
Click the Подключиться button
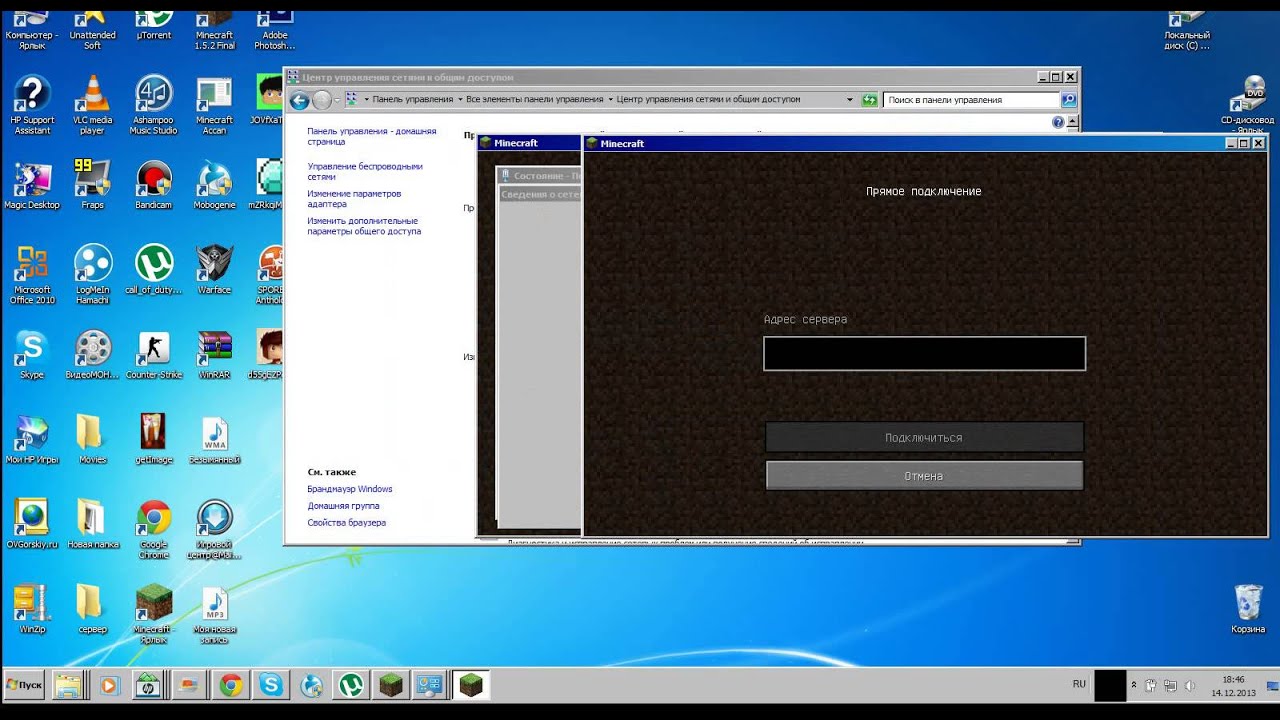(x=924, y=438)
